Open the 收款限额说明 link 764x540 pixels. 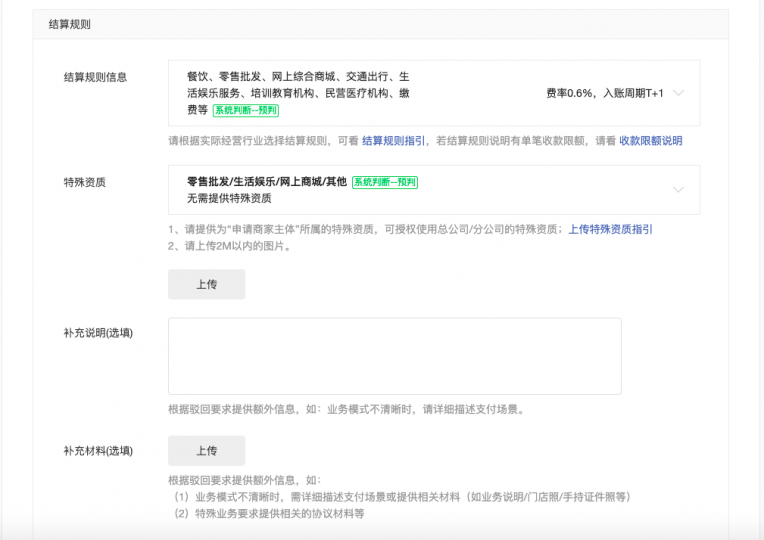pos(650,141)
